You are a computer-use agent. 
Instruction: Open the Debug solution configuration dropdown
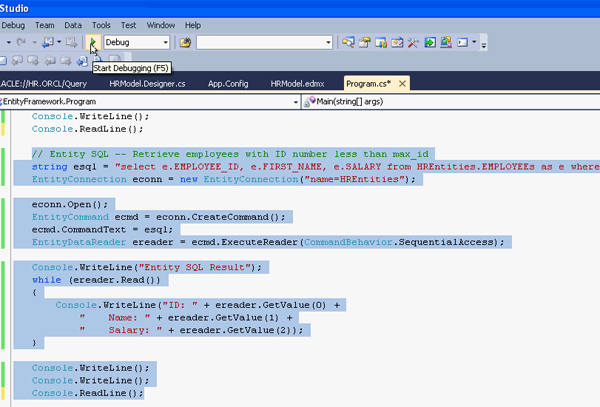(164, 43)
